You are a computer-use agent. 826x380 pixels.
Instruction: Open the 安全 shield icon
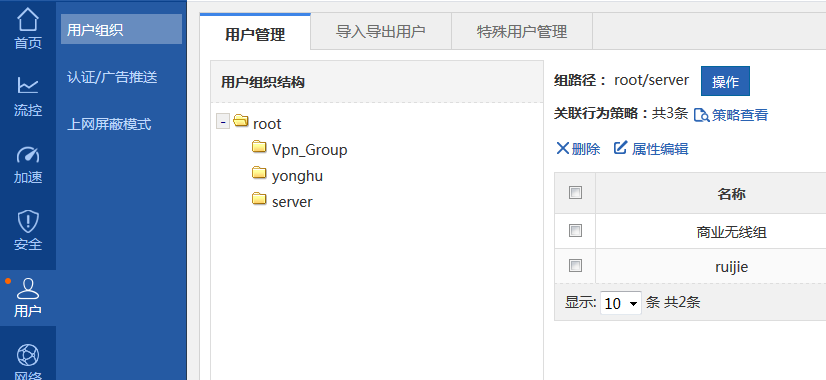point(27,221)
